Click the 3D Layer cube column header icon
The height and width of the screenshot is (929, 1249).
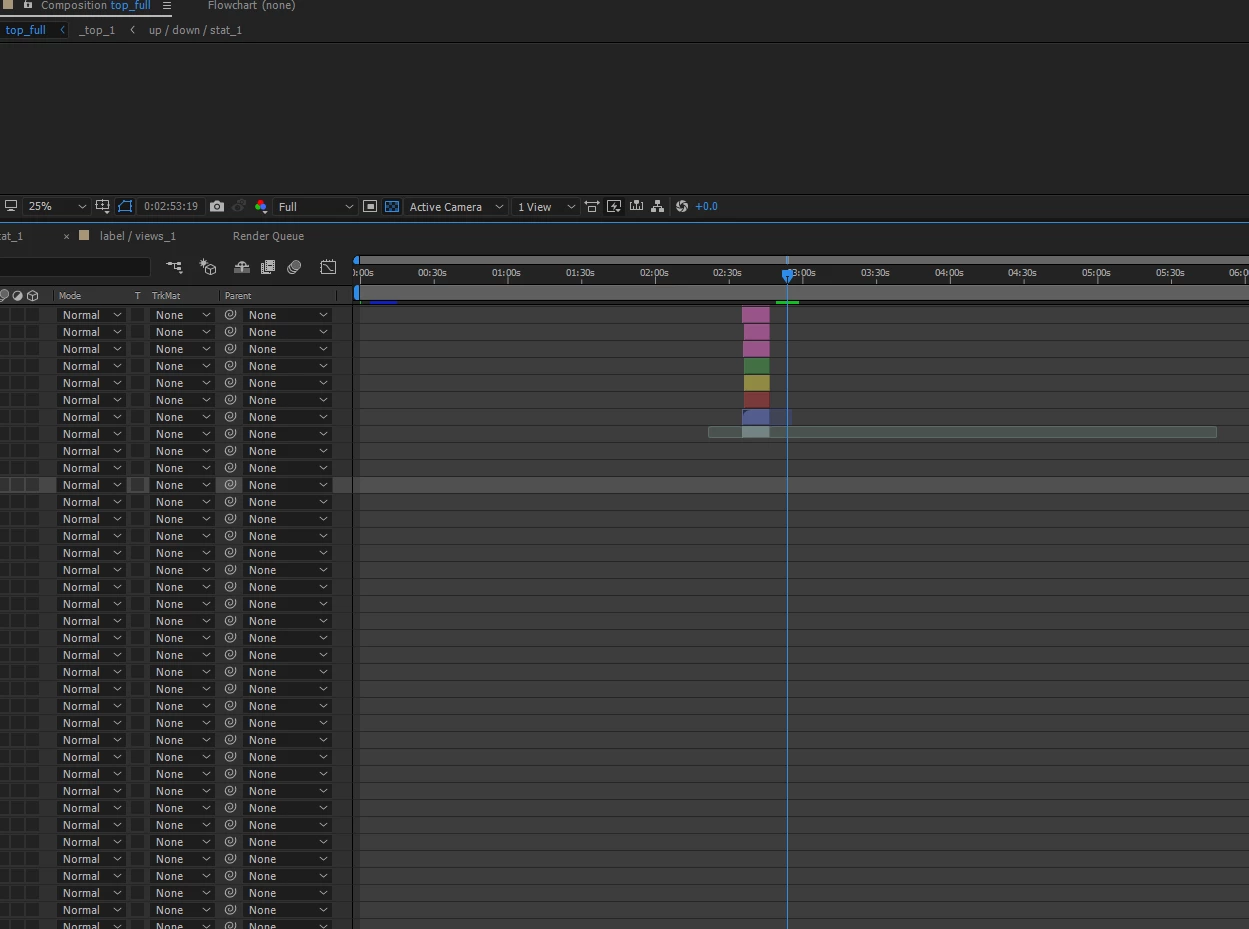pos(33,295)
